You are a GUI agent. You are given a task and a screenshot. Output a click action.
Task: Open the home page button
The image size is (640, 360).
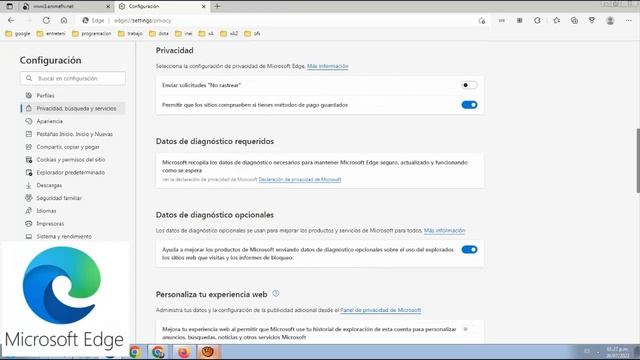pos(64,20)
